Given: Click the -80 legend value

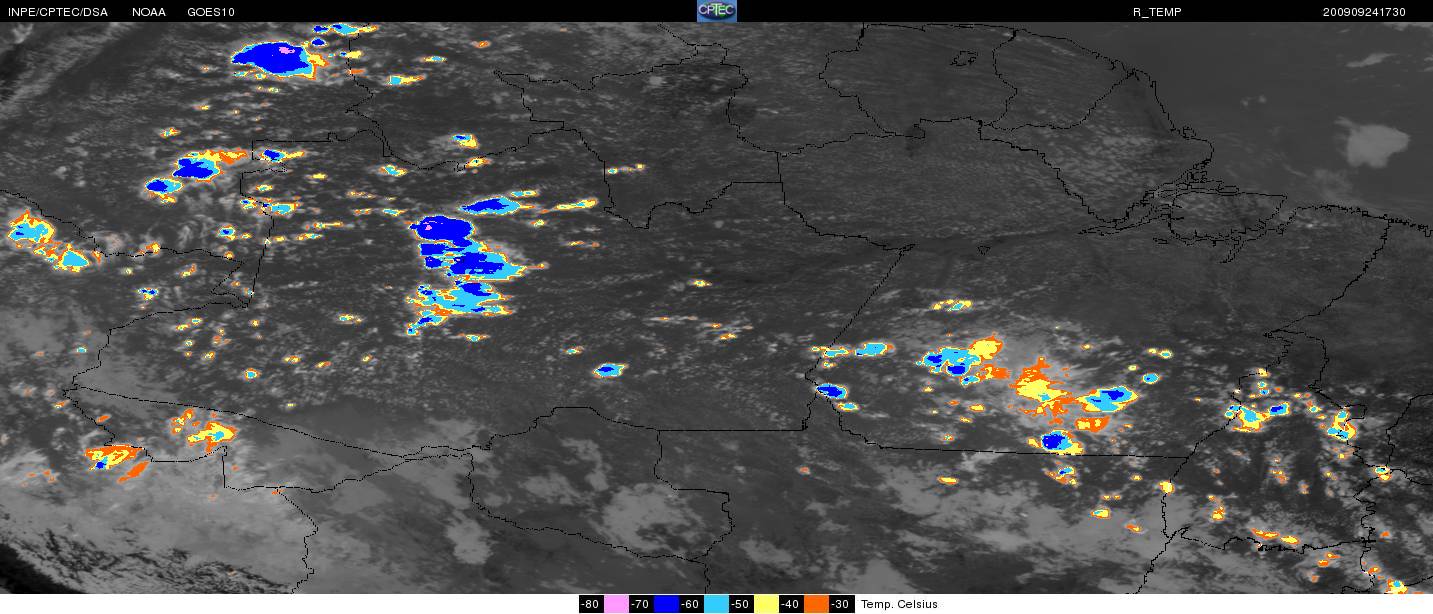Looking at the screenshot, I should pyautogui.click(x=591, y=604).
